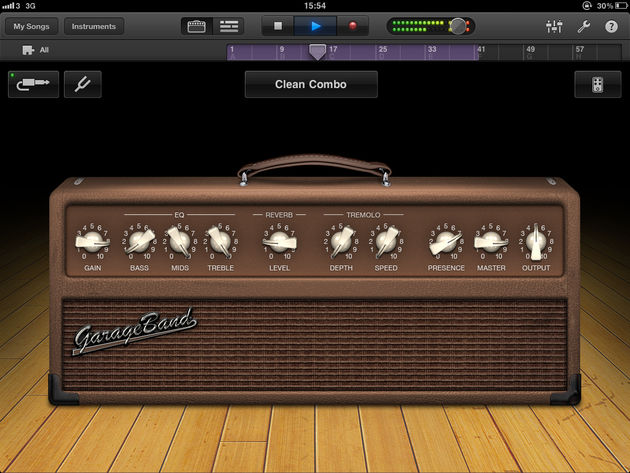Click the GAIN knob
Image resolution: width=630 pixels, height=473 pixels.
(93, 242)
